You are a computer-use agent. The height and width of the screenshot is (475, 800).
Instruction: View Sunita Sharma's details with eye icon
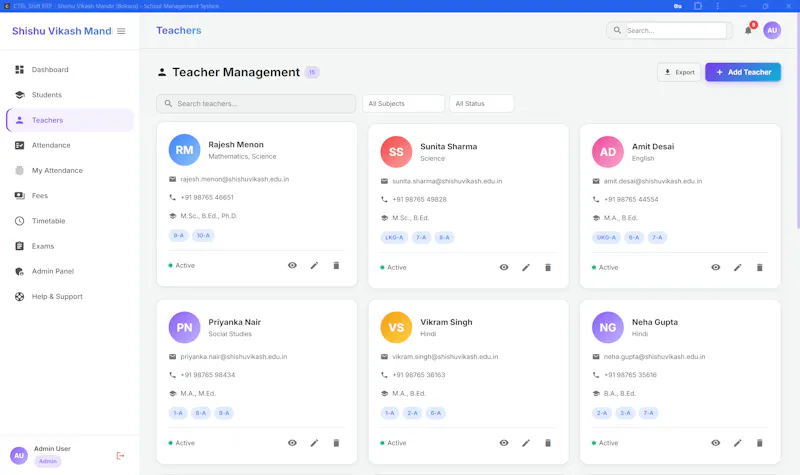pos(504,267)
